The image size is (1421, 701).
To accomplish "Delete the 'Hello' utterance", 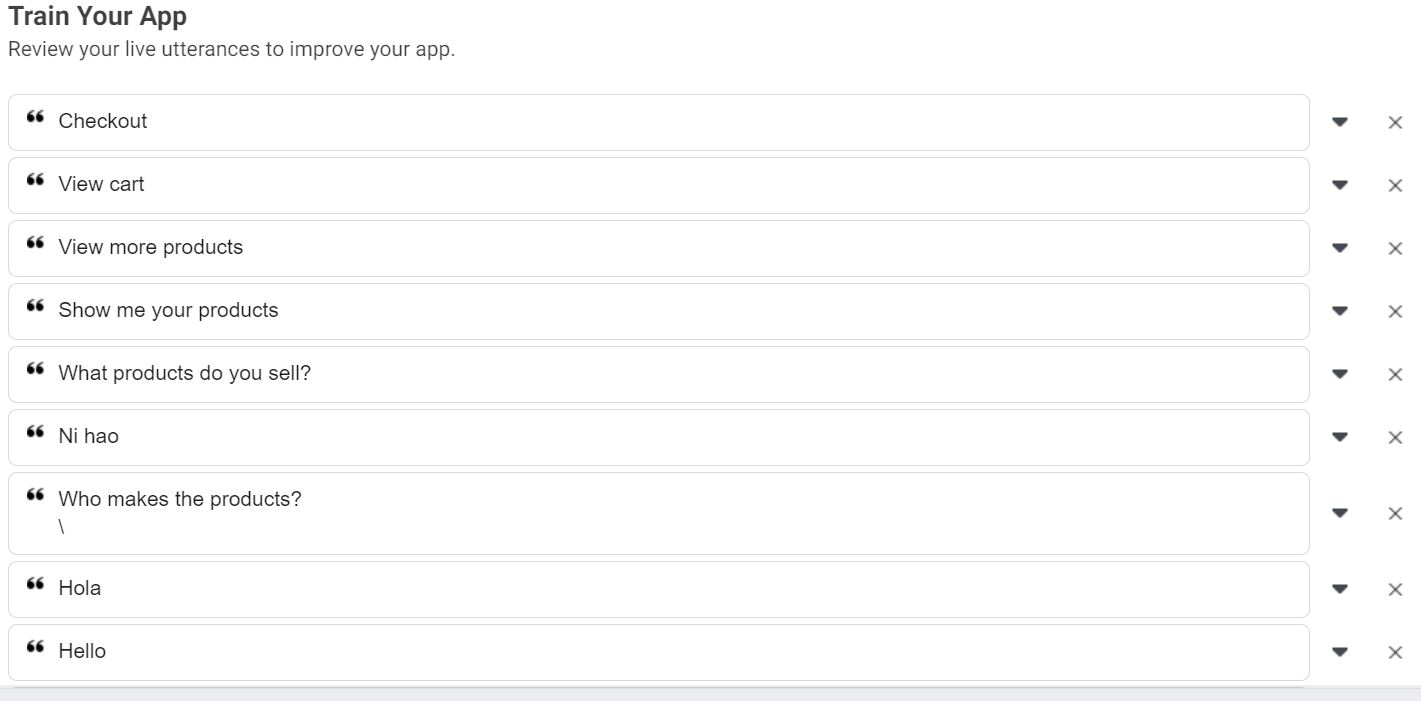I will [1395, 653].
